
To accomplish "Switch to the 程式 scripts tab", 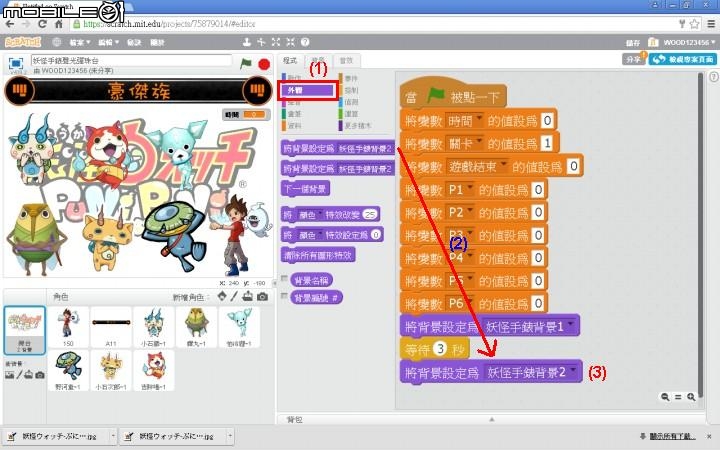I will [290, 60].
